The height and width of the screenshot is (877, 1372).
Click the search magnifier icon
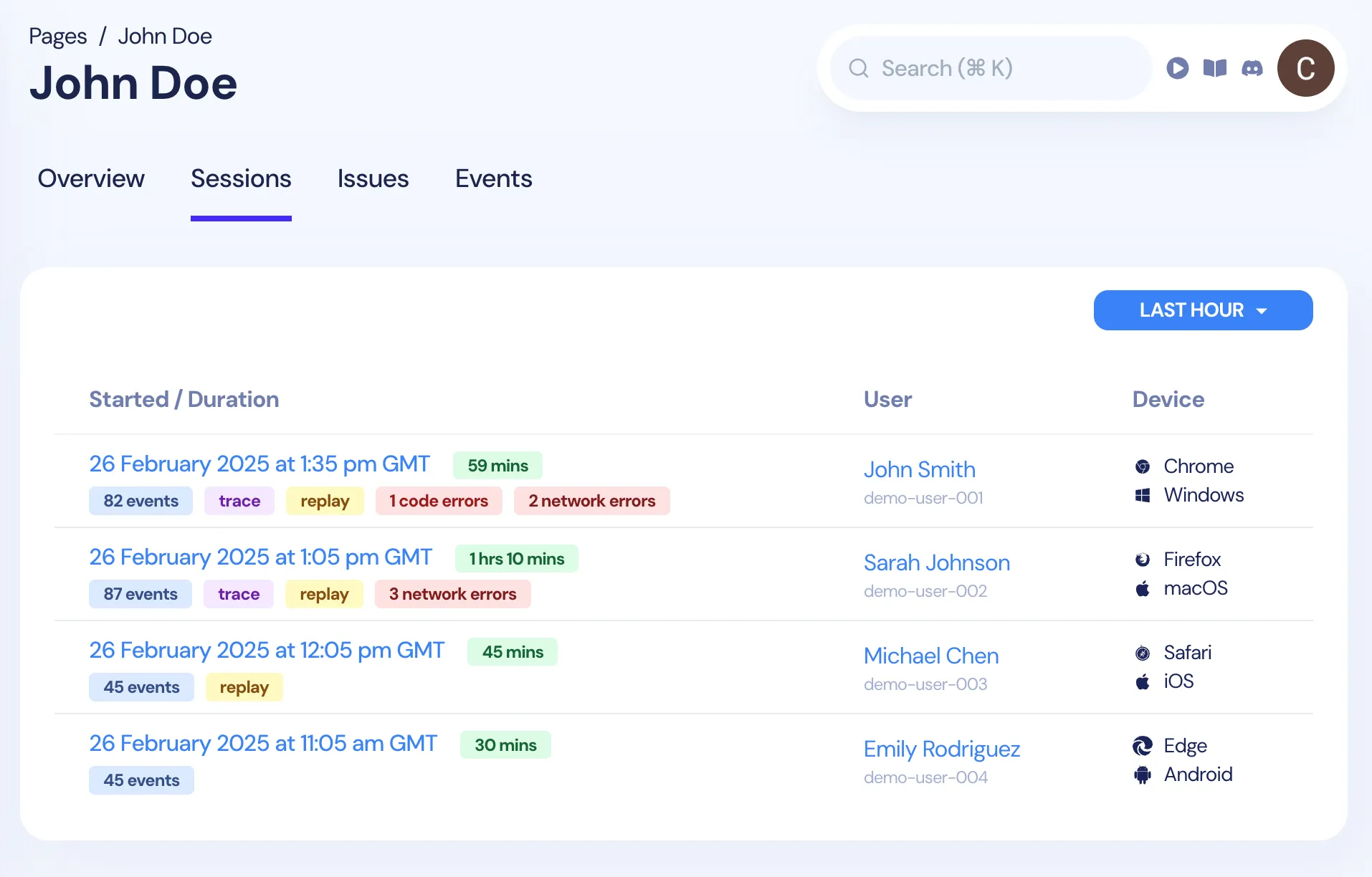tap(858, 67)
